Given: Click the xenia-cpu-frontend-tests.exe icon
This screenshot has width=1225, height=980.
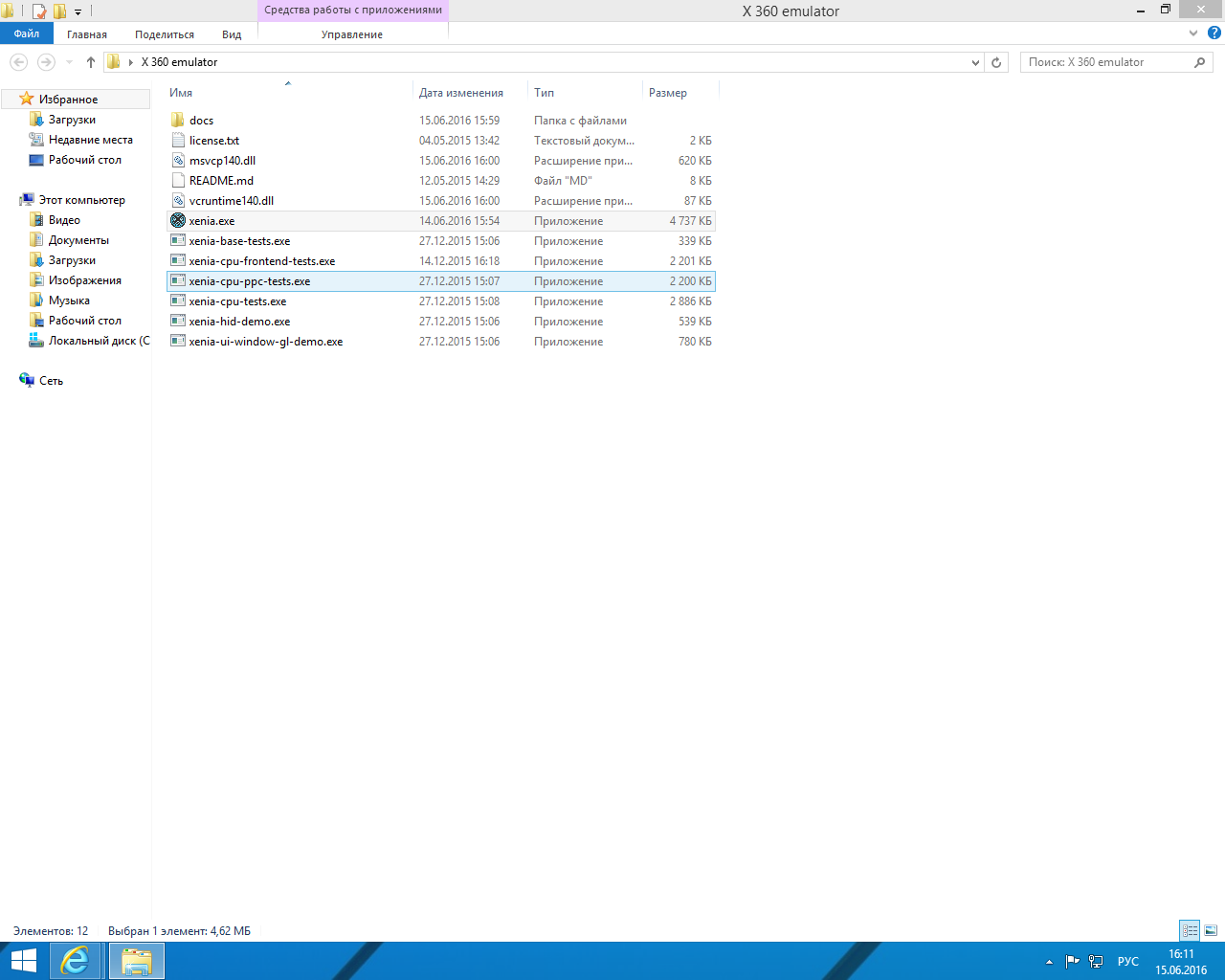Looking at the screenshot, I should [178, 260].
